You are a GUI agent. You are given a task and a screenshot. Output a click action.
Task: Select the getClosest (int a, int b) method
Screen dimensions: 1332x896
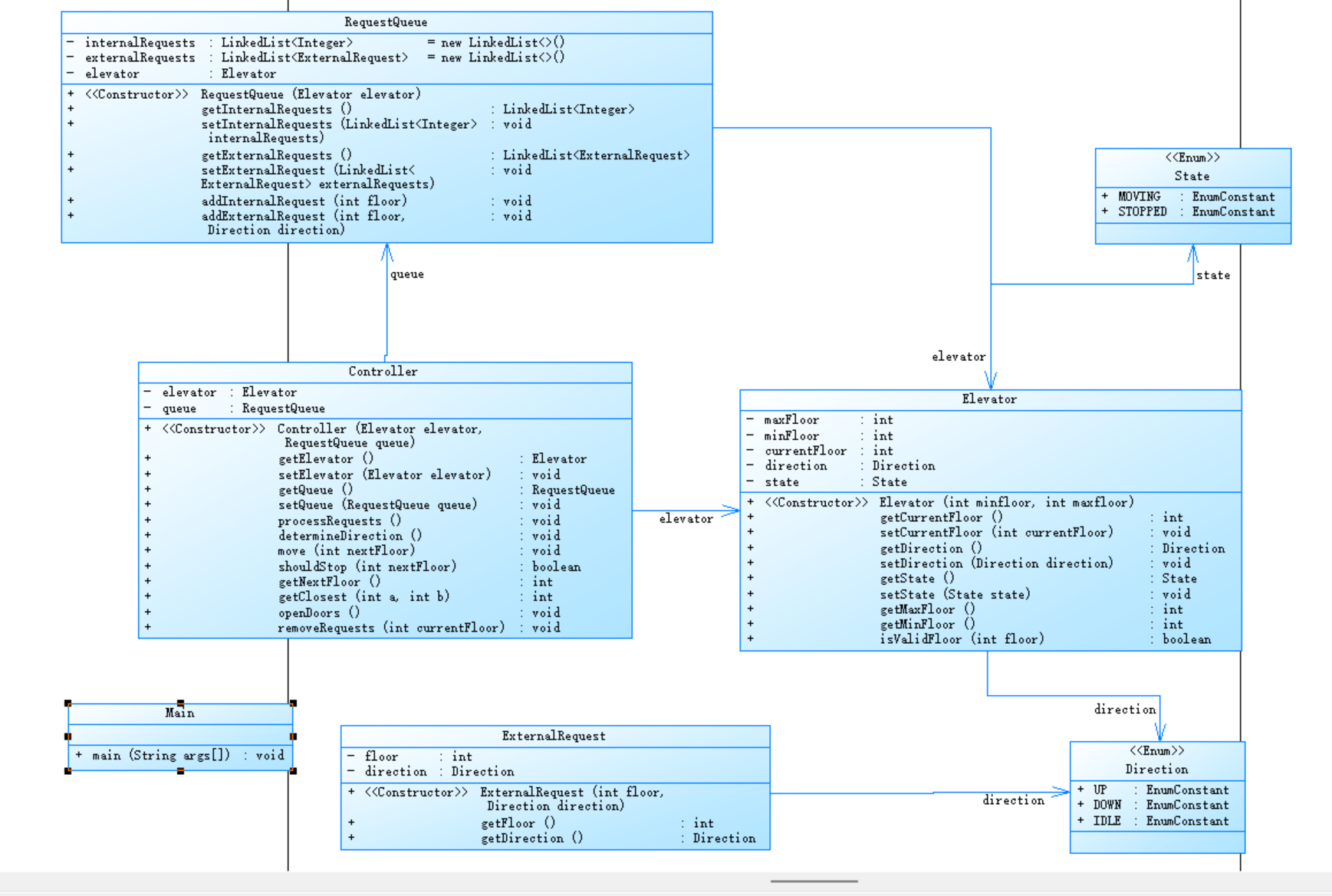tap(349, 597)
